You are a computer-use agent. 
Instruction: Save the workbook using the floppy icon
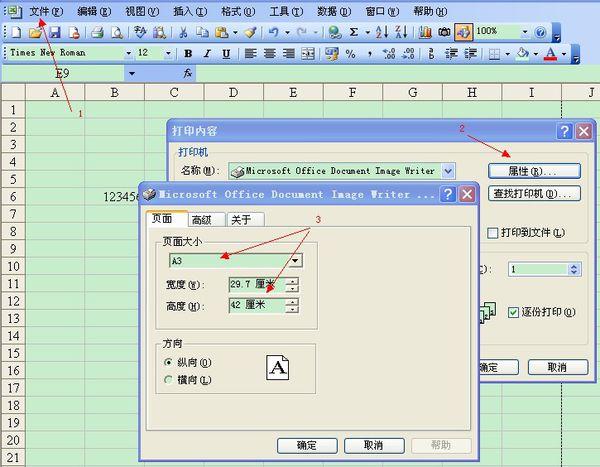point(55,33)
